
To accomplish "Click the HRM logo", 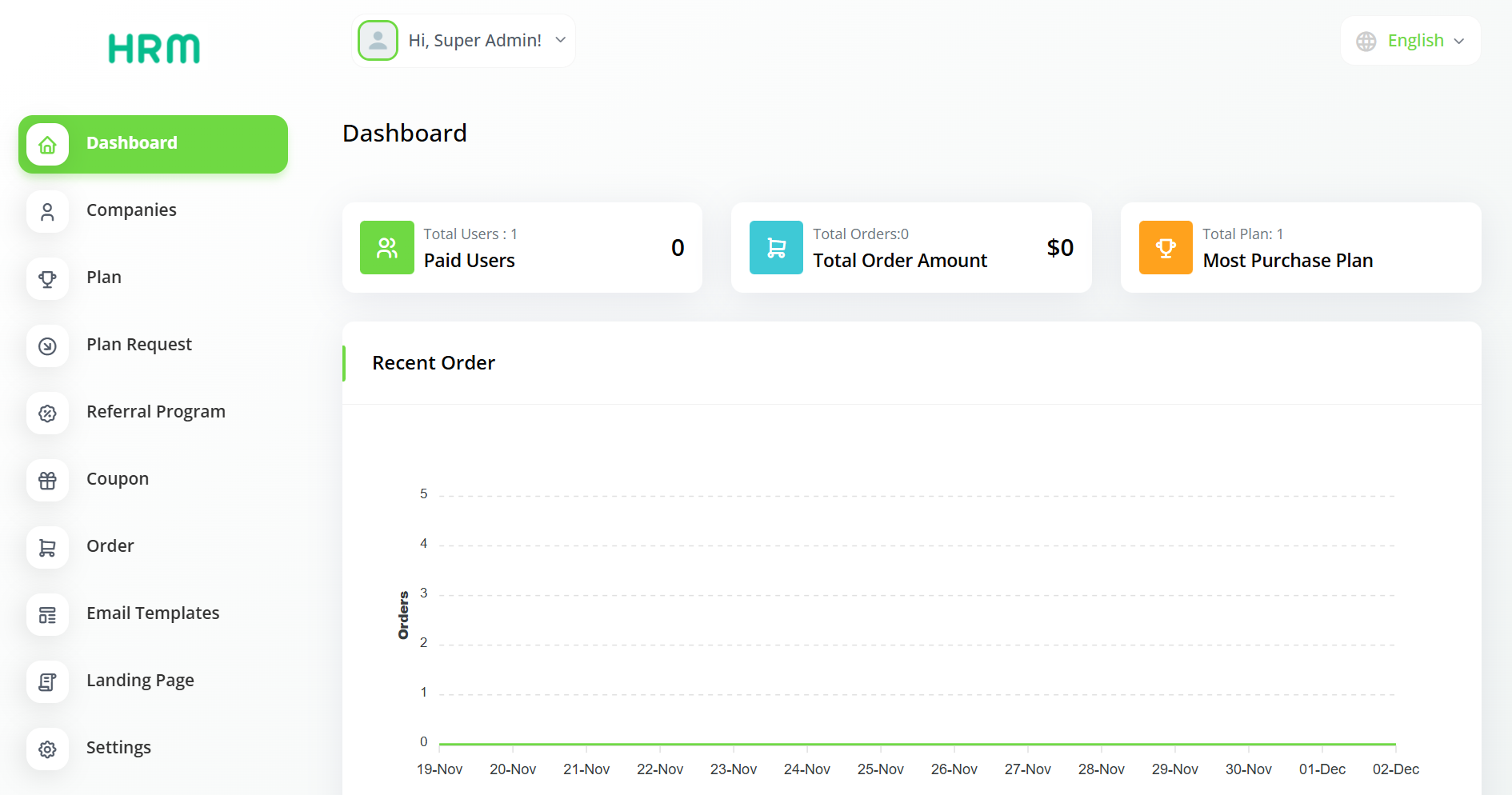I will click(154, 49).
